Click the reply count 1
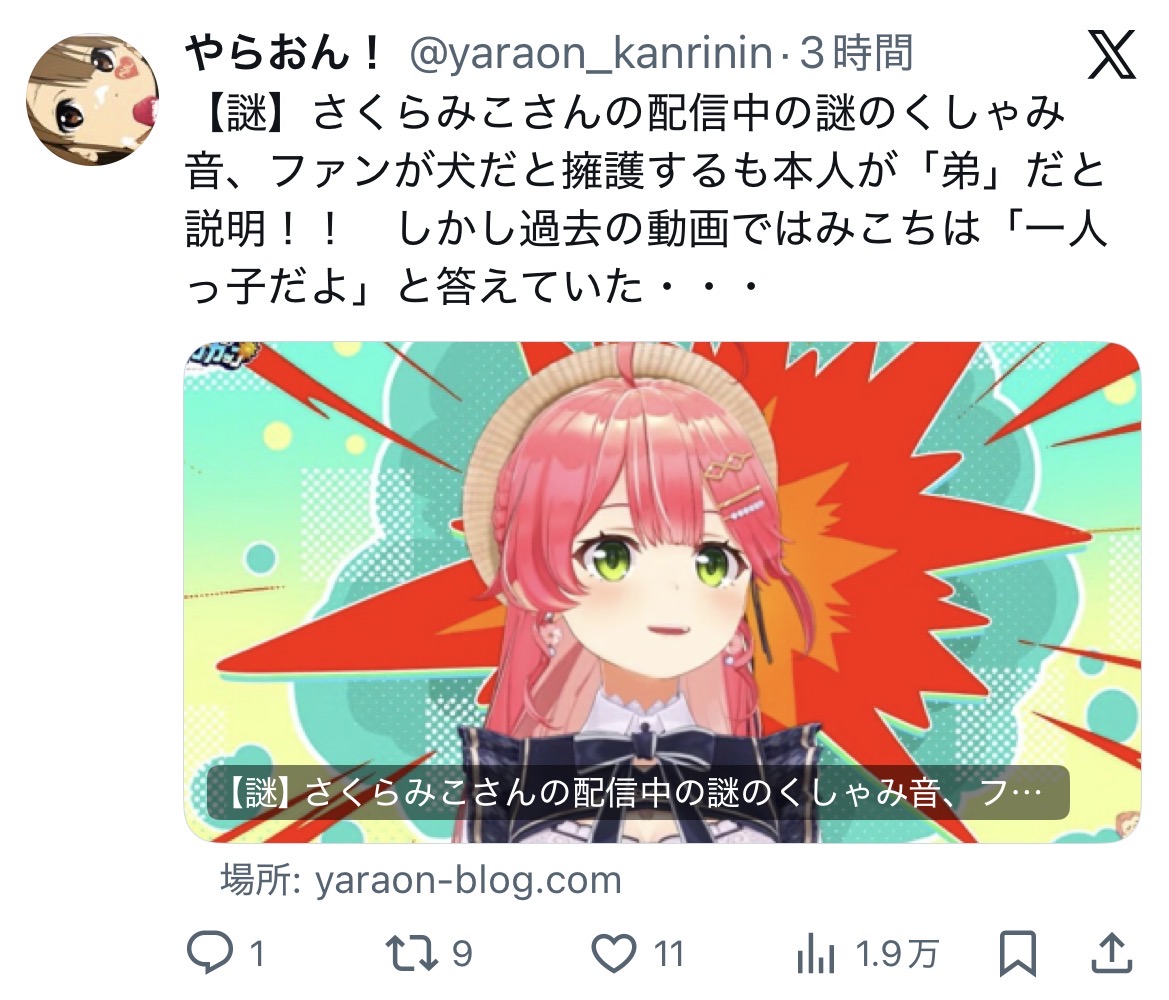Screen dimensions: 1169x1000 tap(256, 954)
